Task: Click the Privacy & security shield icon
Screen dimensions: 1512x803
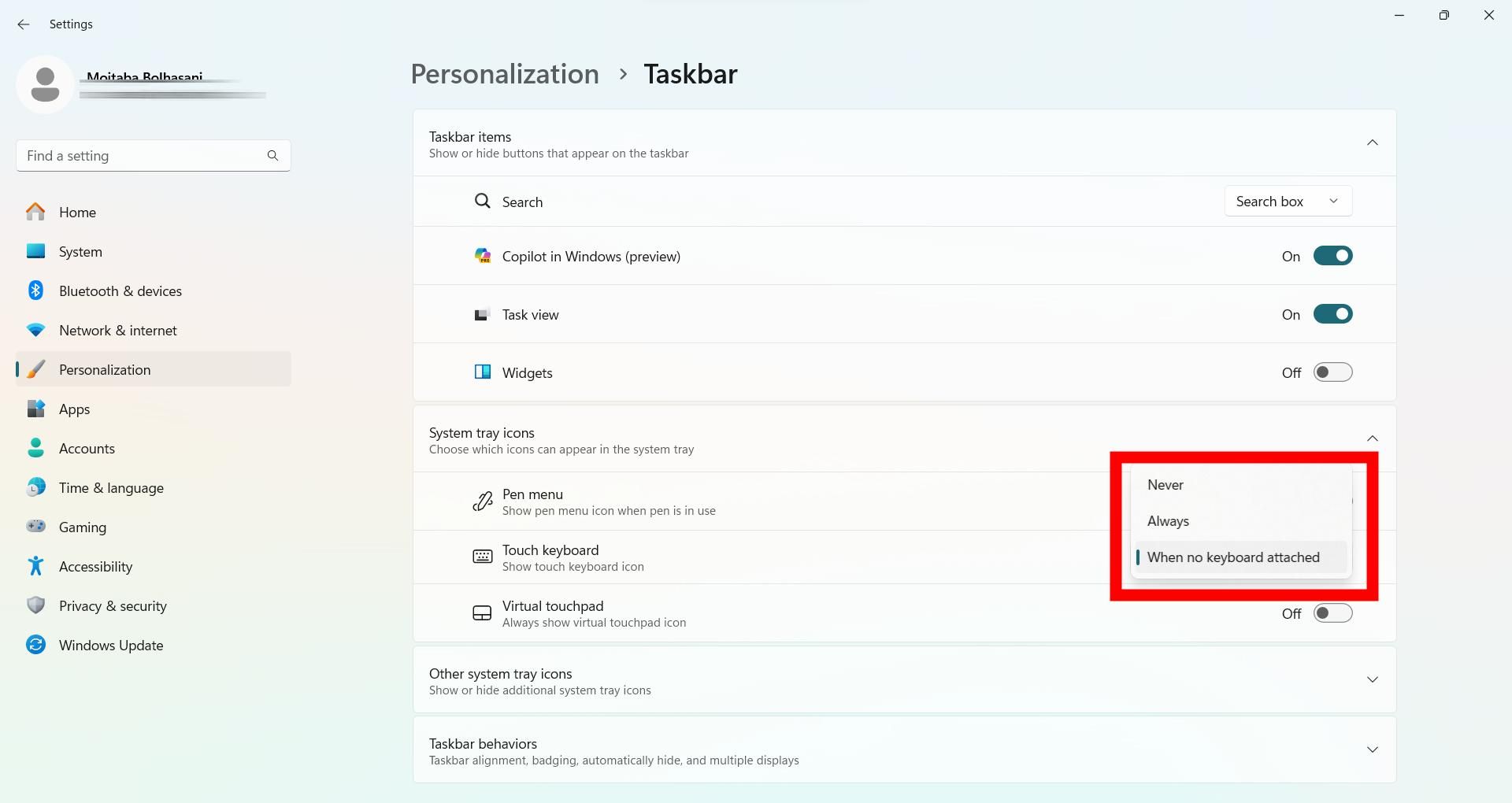Action: point(35,605)
